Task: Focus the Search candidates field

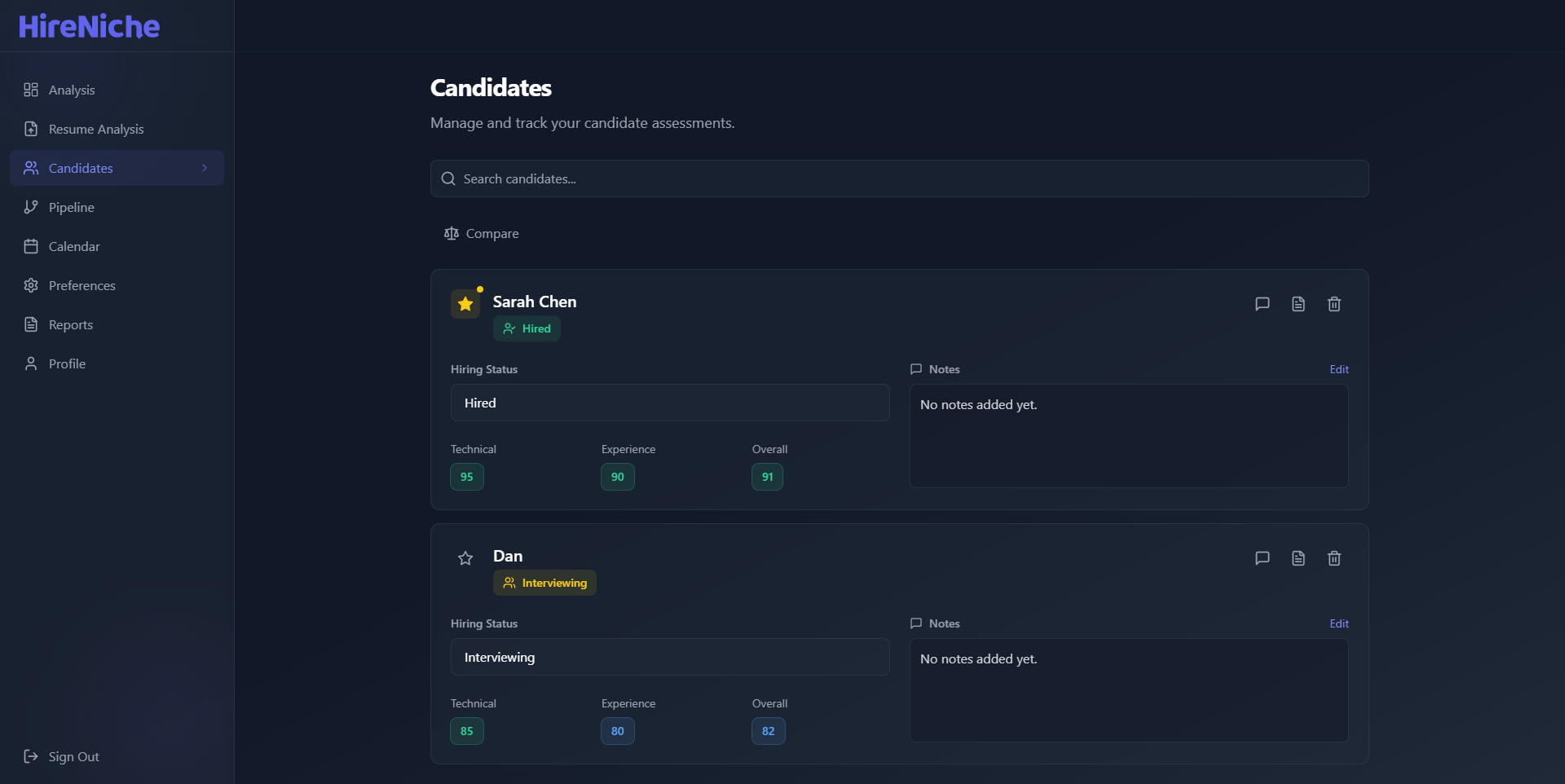Action: 899,178
